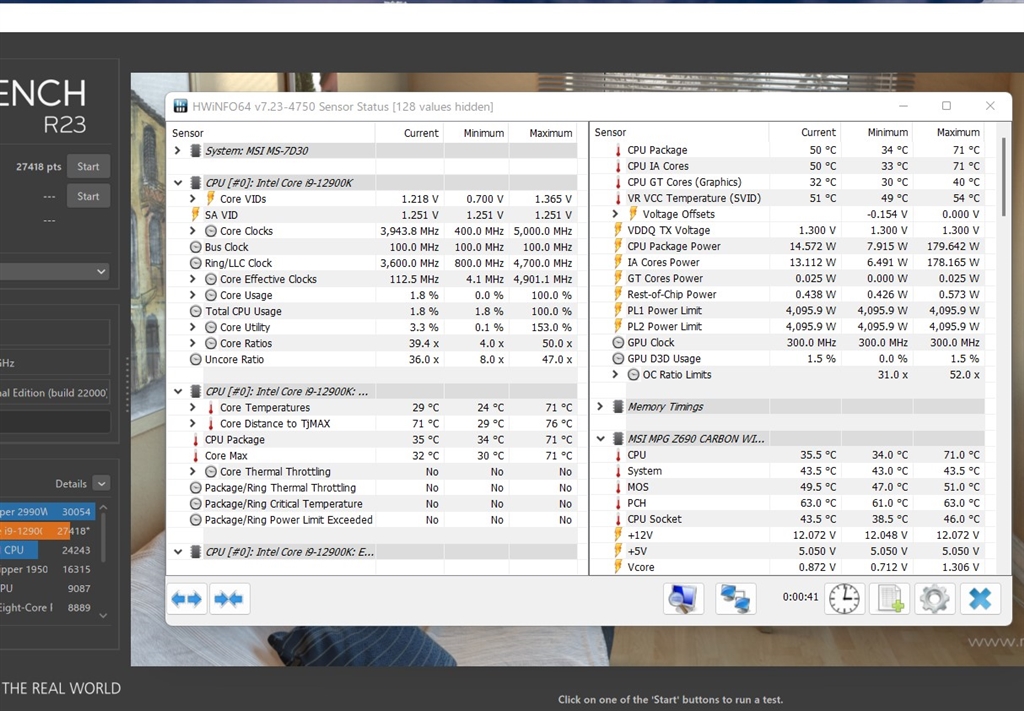Viewport: 1024px width, 711px height.
Task: Click the icon beside Uncore Ratio
Action: 195,359
